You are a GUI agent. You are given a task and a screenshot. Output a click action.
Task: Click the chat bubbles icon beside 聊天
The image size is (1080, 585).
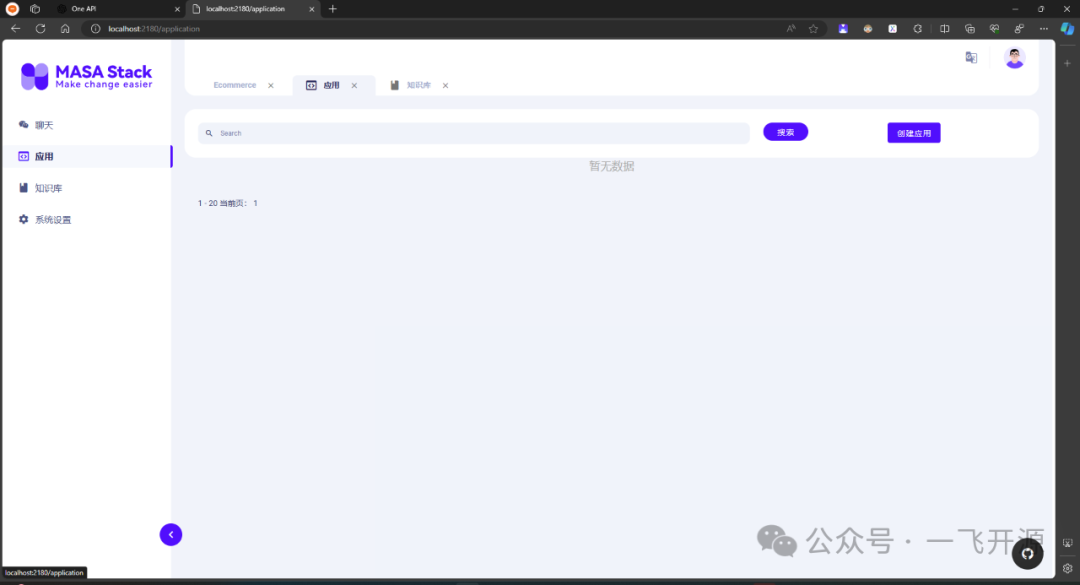pyautogui.click(x=23, y=125)
